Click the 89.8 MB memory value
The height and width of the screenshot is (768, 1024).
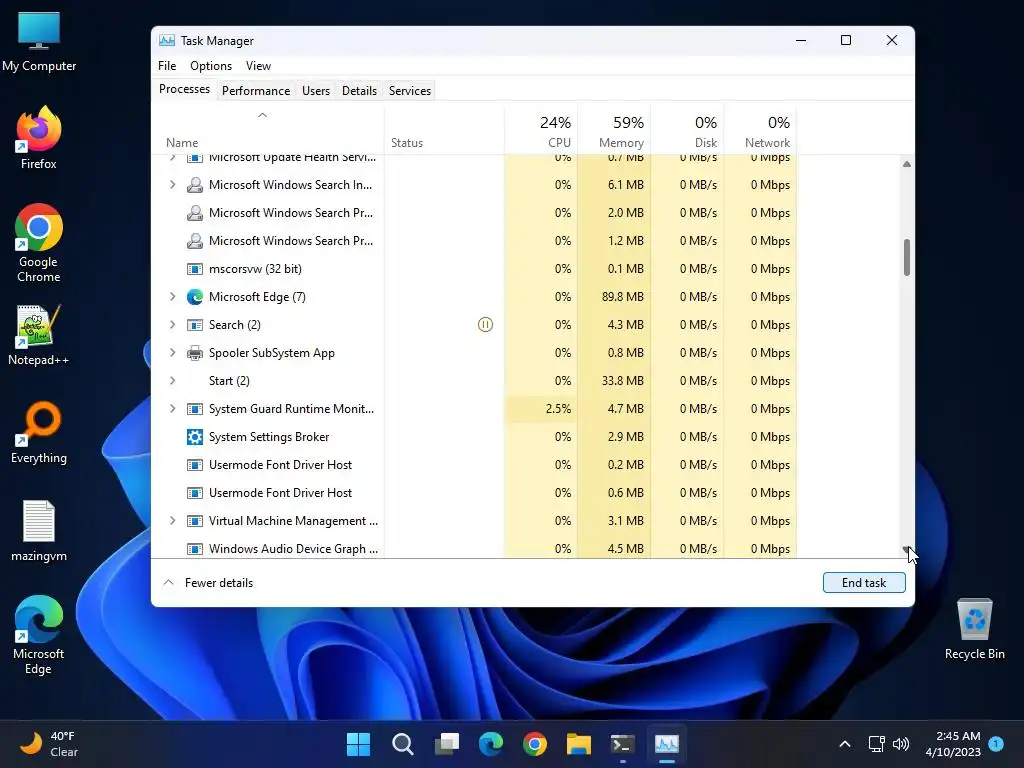click(x=622, y=297)
